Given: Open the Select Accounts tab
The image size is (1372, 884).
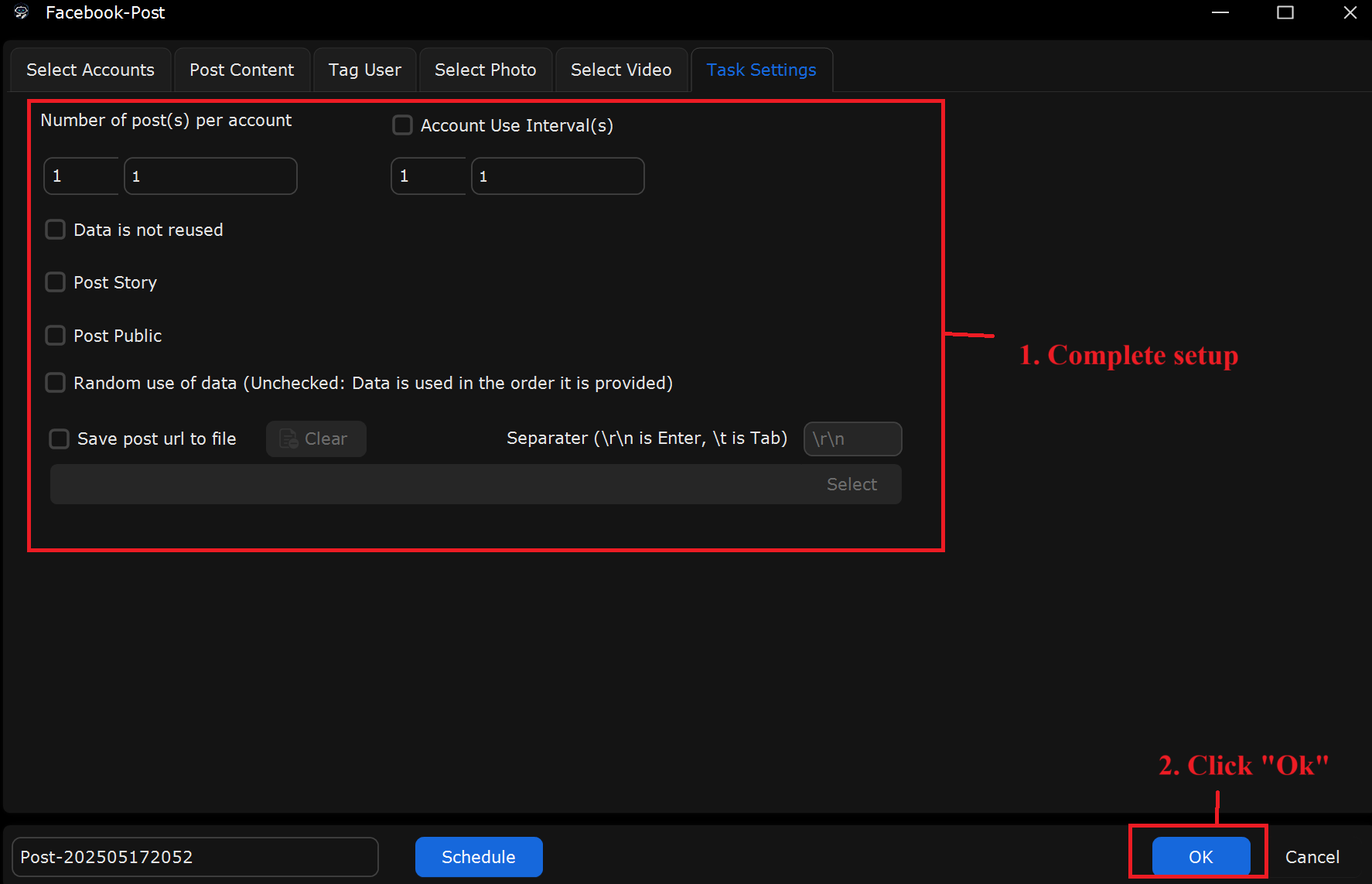Looking at the screenshot, I should pyautogui.click(x=90, y=70).
